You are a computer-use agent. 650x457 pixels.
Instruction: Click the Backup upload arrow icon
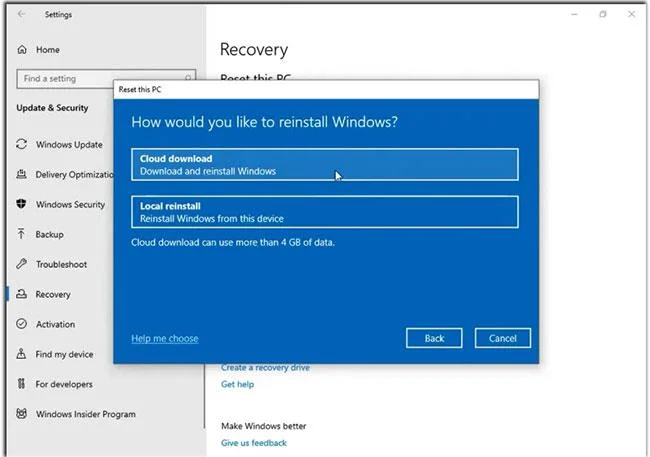point(22,234)
